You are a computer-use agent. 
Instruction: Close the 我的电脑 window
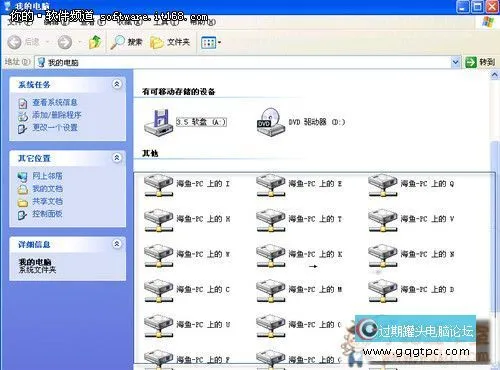[x=493, y=7]
